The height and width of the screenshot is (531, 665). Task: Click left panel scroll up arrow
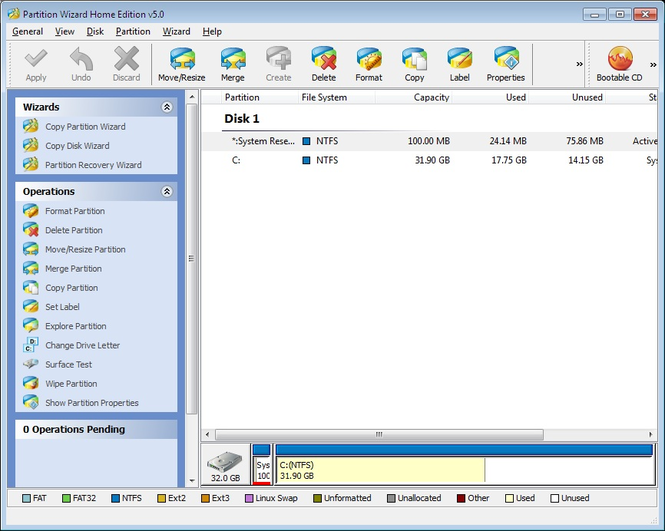[x=192, y=97]
